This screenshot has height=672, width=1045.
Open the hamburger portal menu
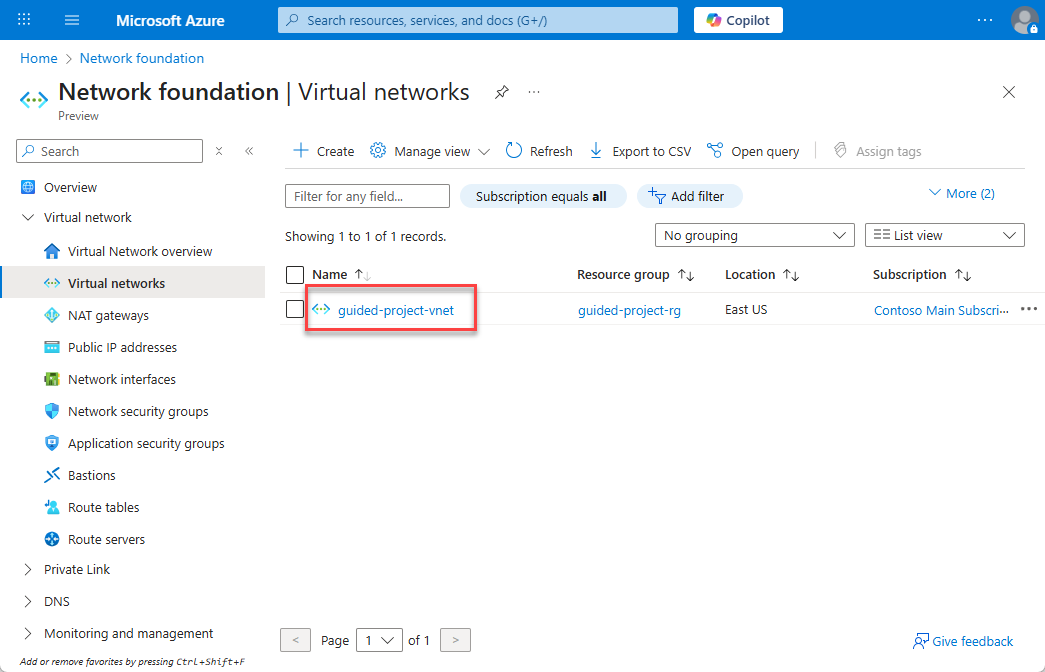coord(72,20)
